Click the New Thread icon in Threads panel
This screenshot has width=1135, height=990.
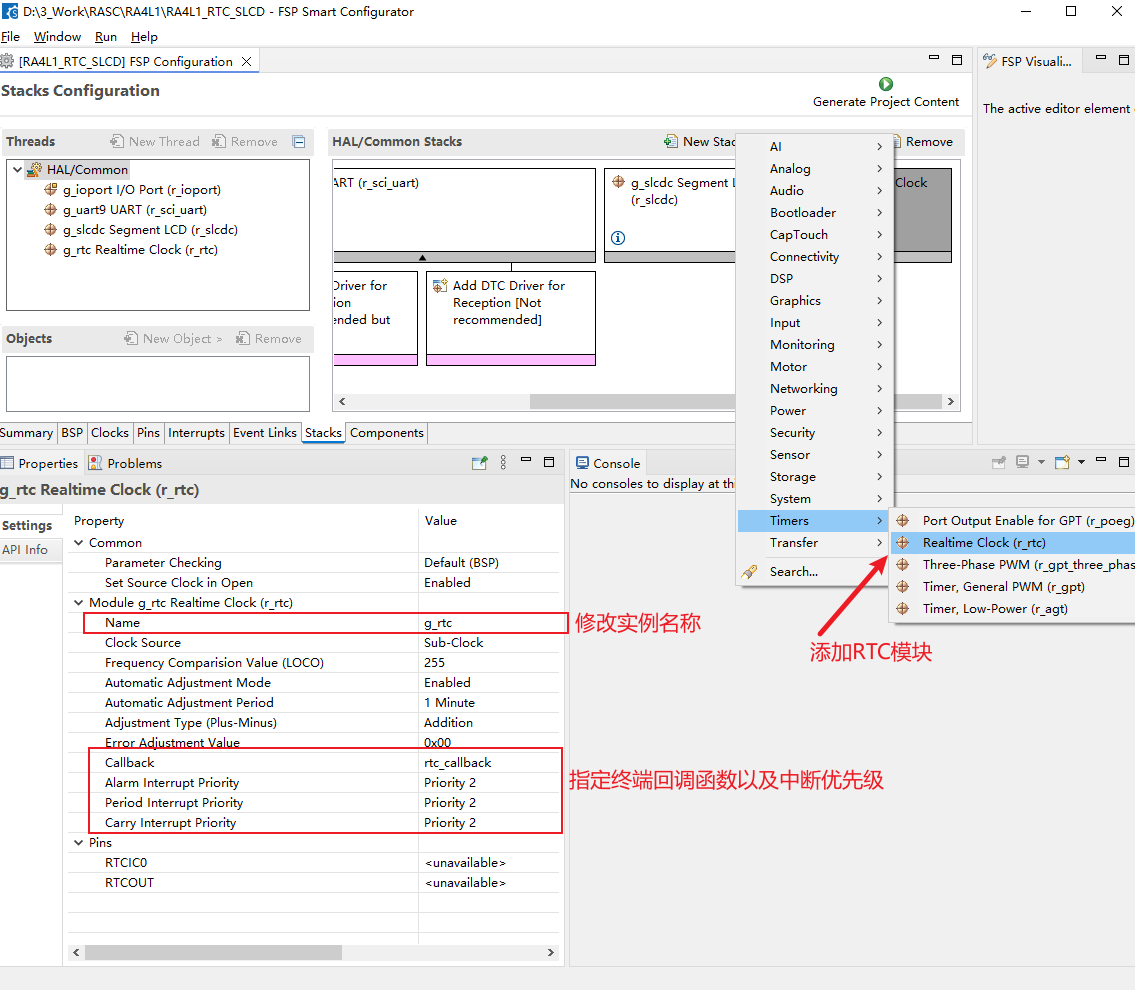coord(117,141)
